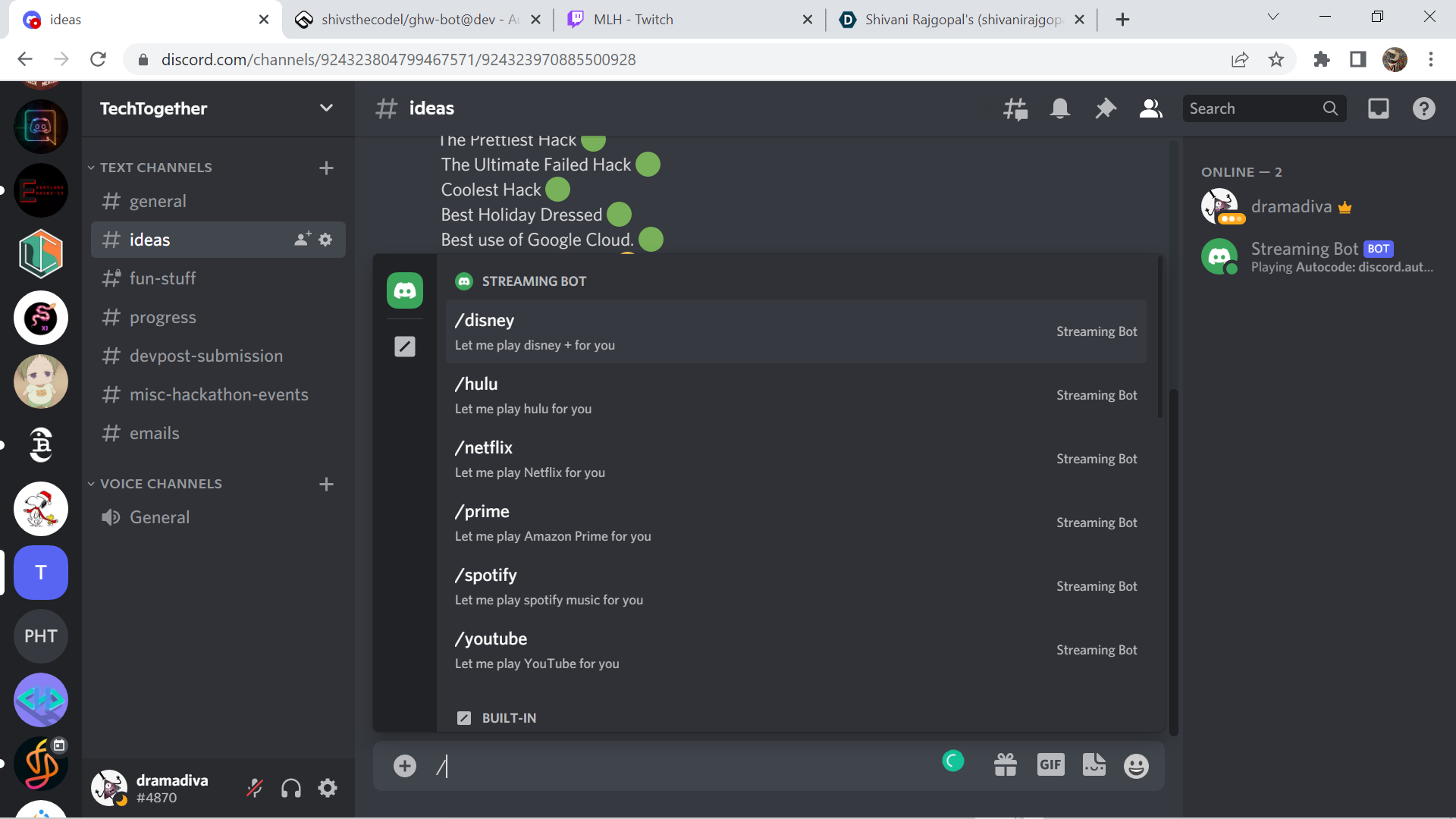
Task: Open the Threads icon in channel header
Action: (1015, 109)
